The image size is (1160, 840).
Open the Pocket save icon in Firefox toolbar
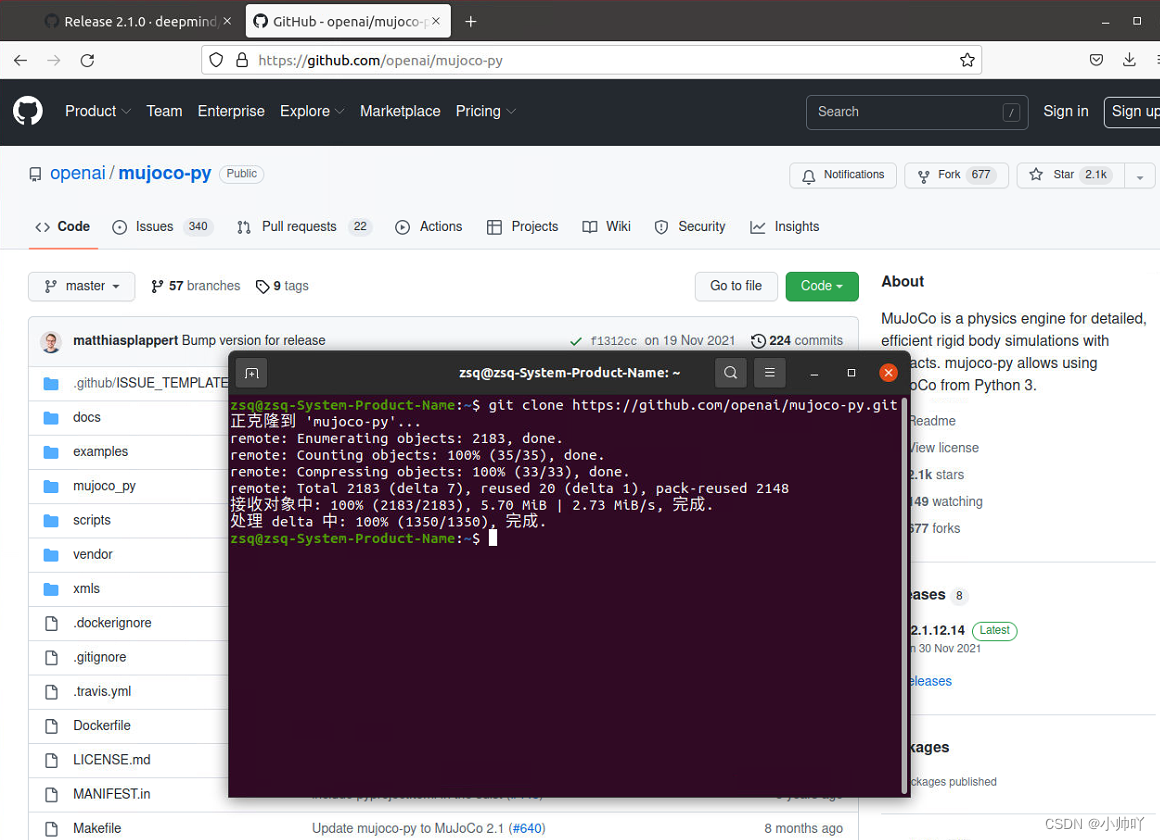[x=1096, y=60]
